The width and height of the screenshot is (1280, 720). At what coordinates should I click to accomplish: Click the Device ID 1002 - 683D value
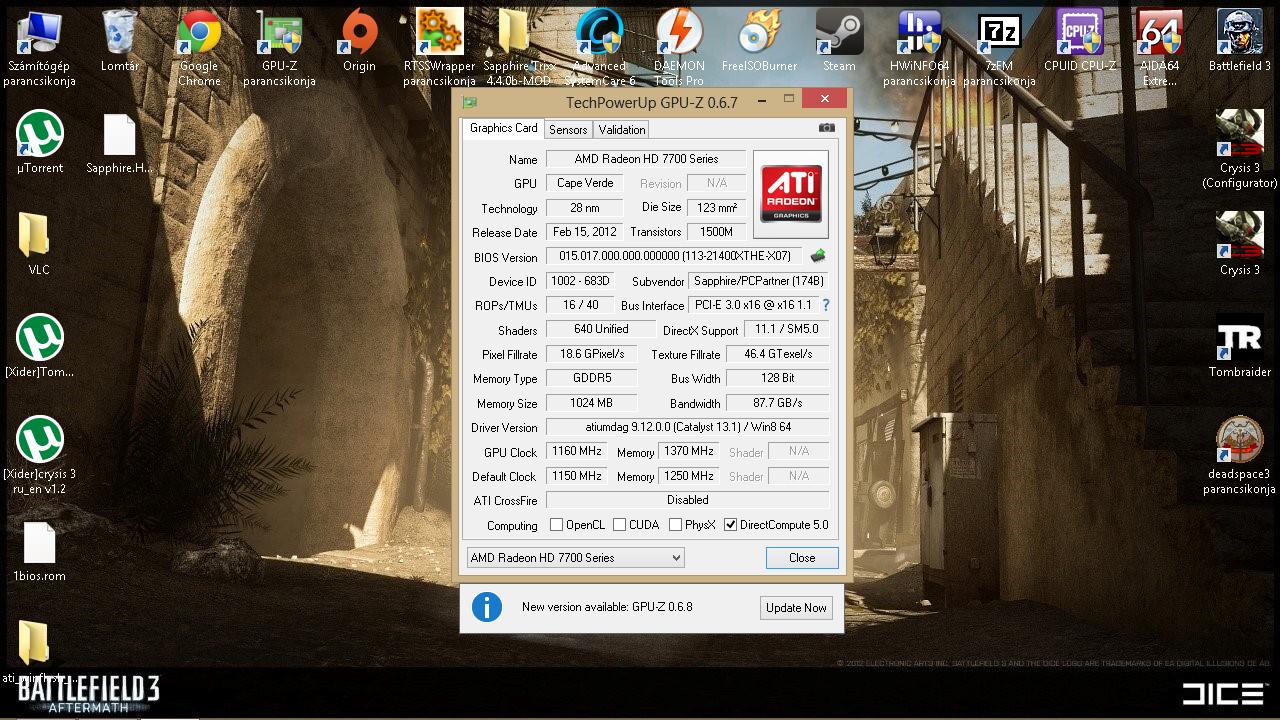580,281
